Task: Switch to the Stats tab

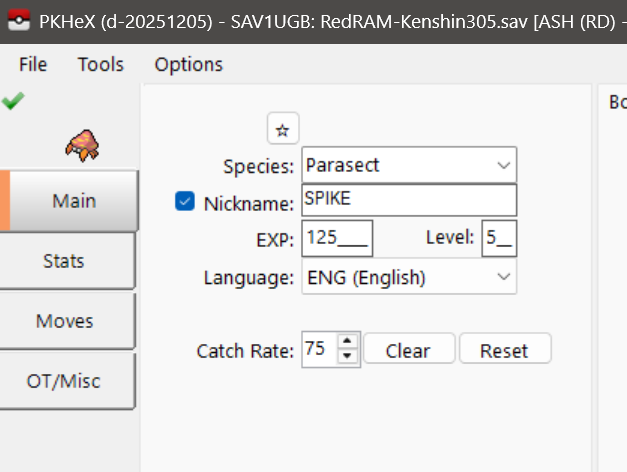Action: tap(64, 261)
